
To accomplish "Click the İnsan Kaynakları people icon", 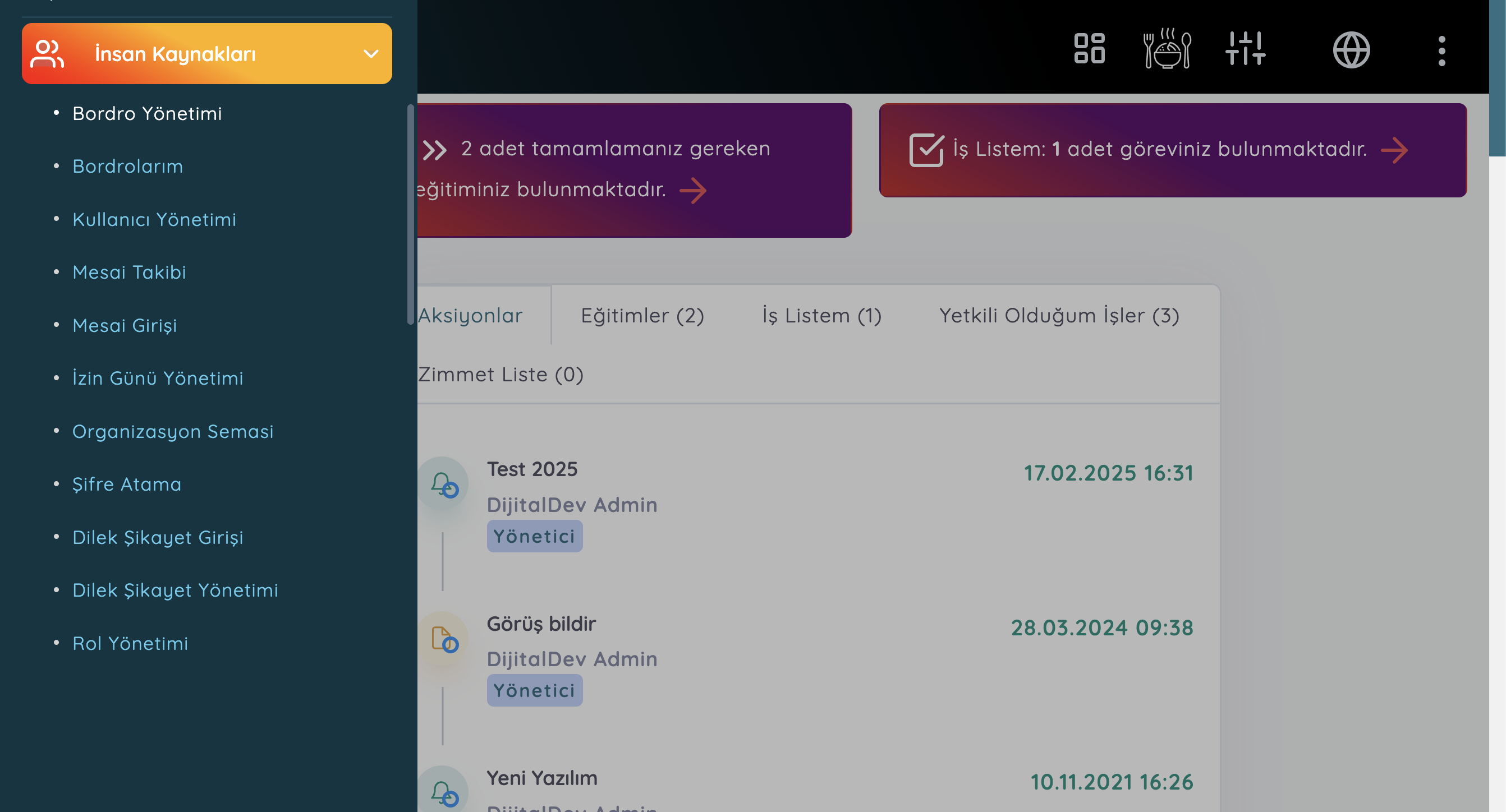I will coord(47,54).
